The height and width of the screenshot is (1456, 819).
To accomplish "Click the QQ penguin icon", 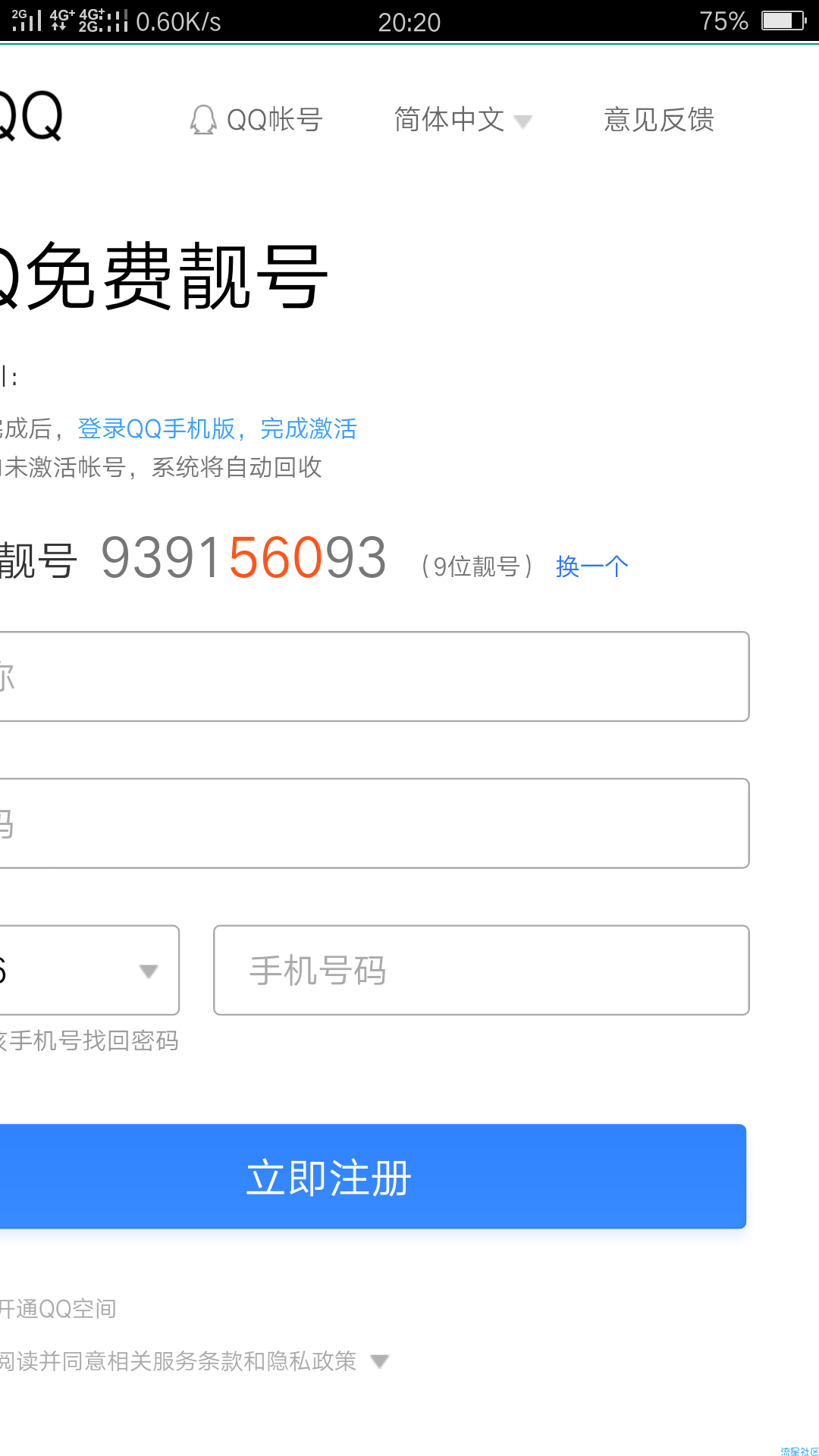I will (x=202, y=120).
